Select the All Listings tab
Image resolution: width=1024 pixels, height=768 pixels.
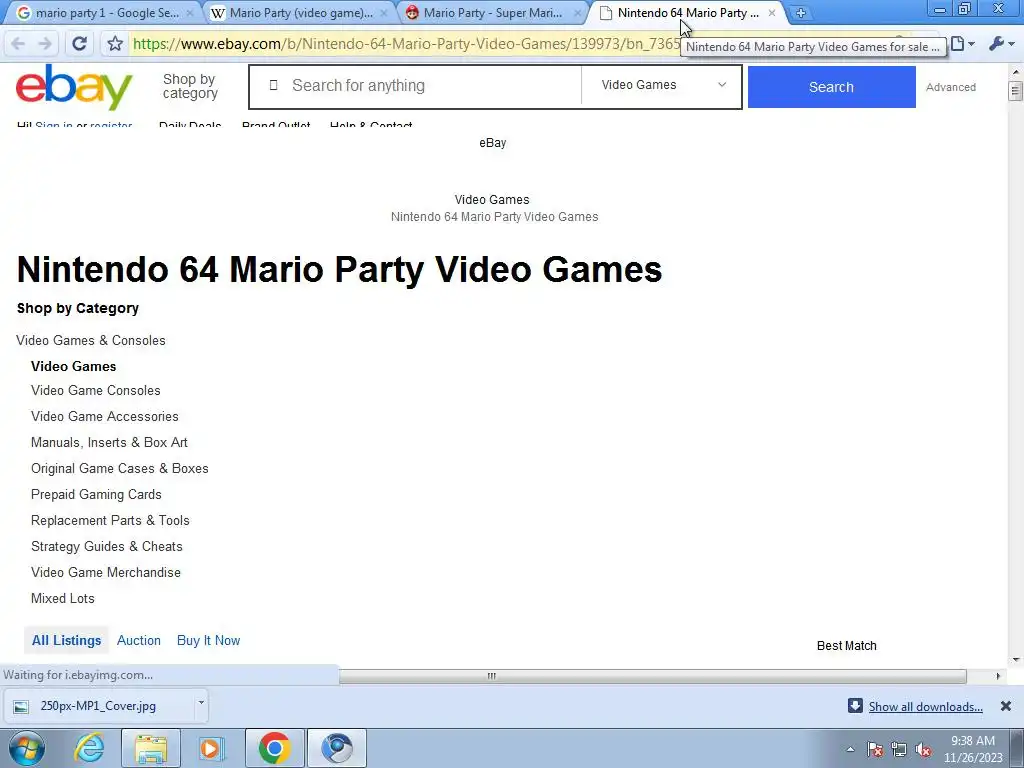67,640
